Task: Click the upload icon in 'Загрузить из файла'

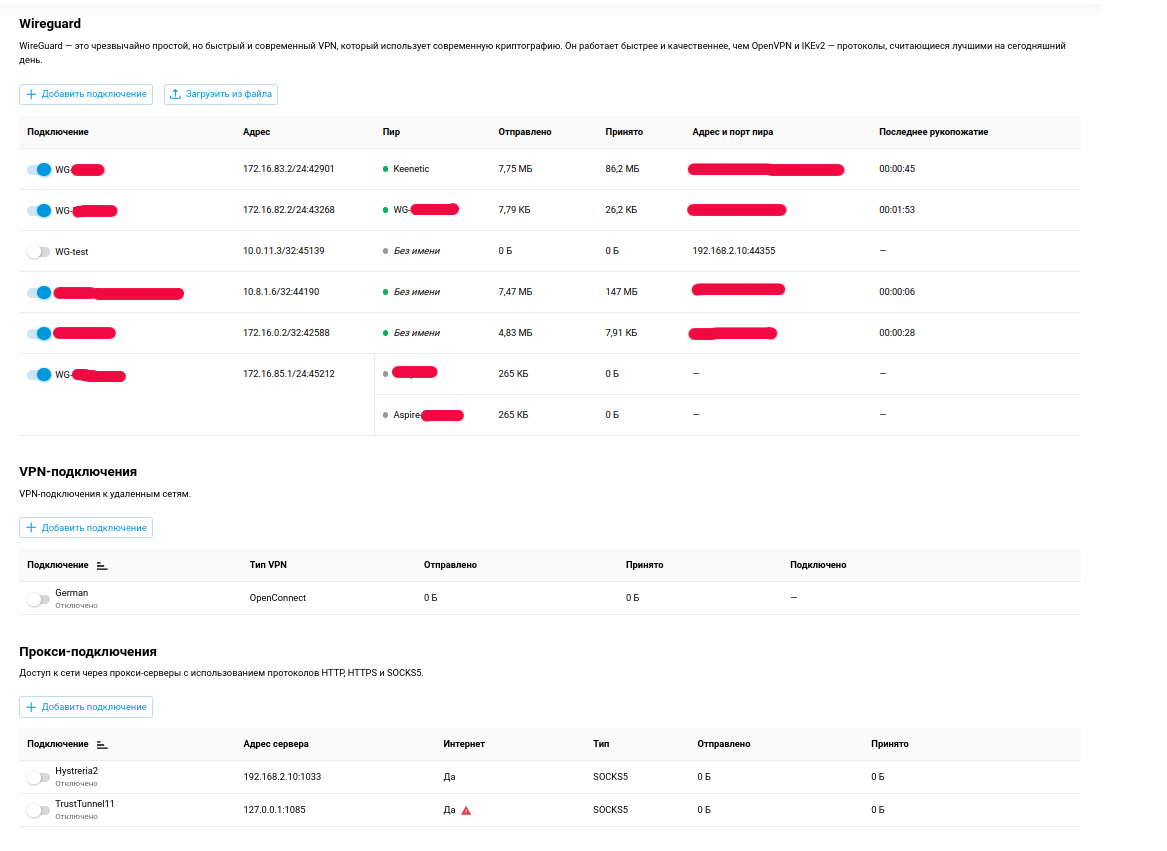Action: tap(175, 94)
